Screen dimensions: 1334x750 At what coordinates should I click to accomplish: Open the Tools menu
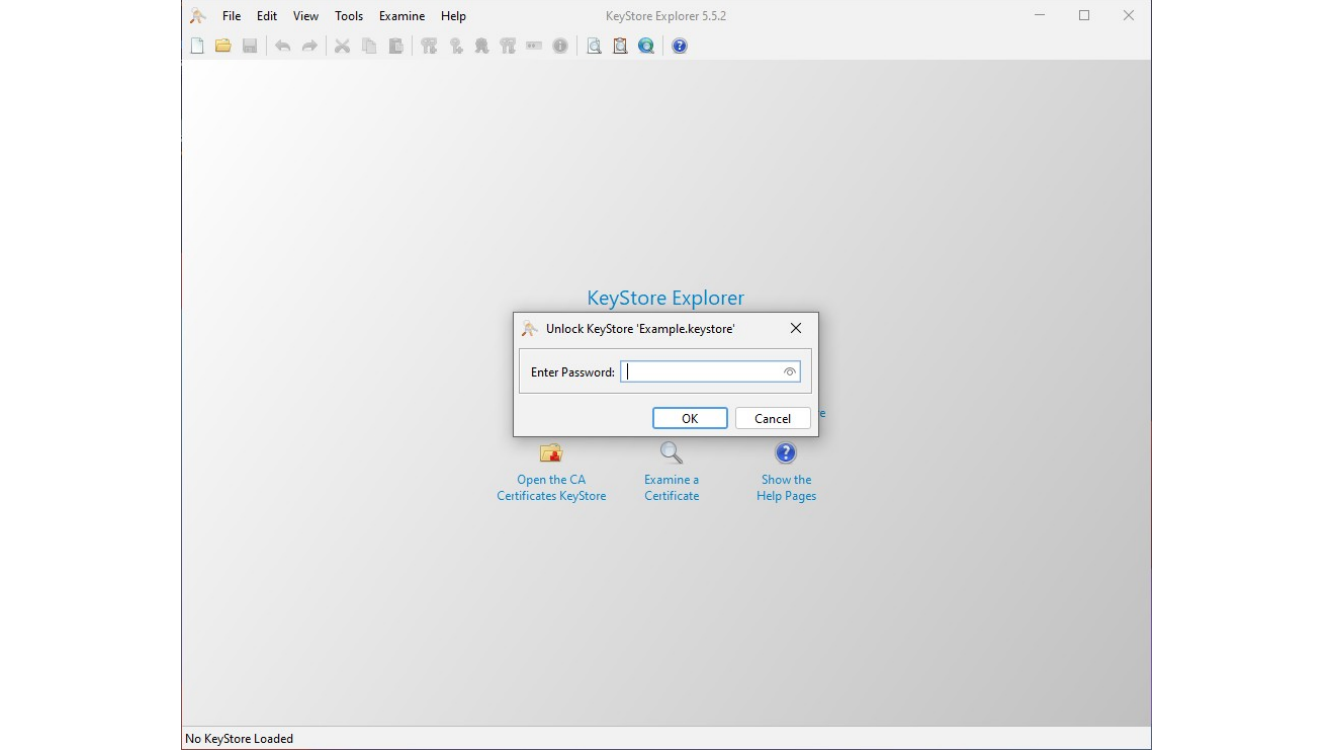[349, 16]
